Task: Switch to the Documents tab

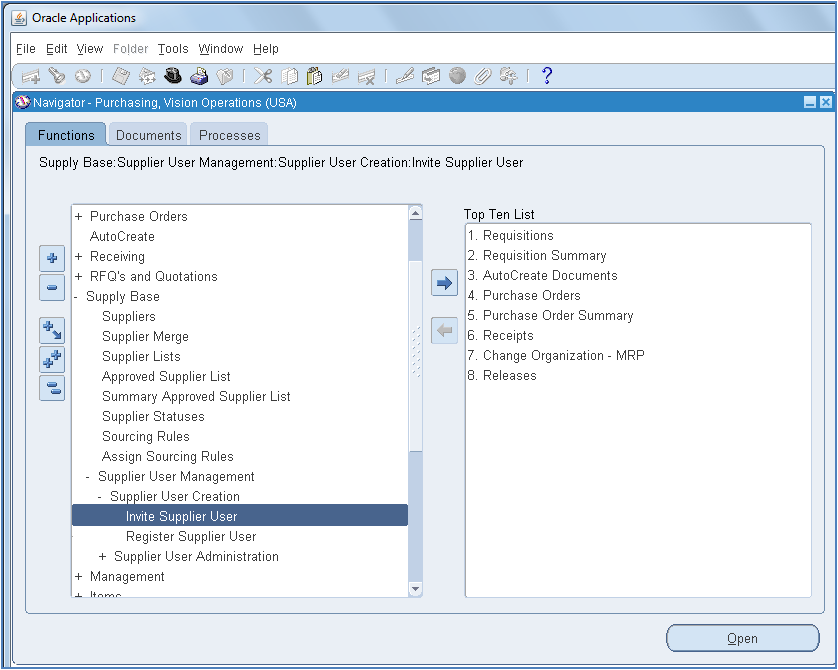Action: pos(149,135)
